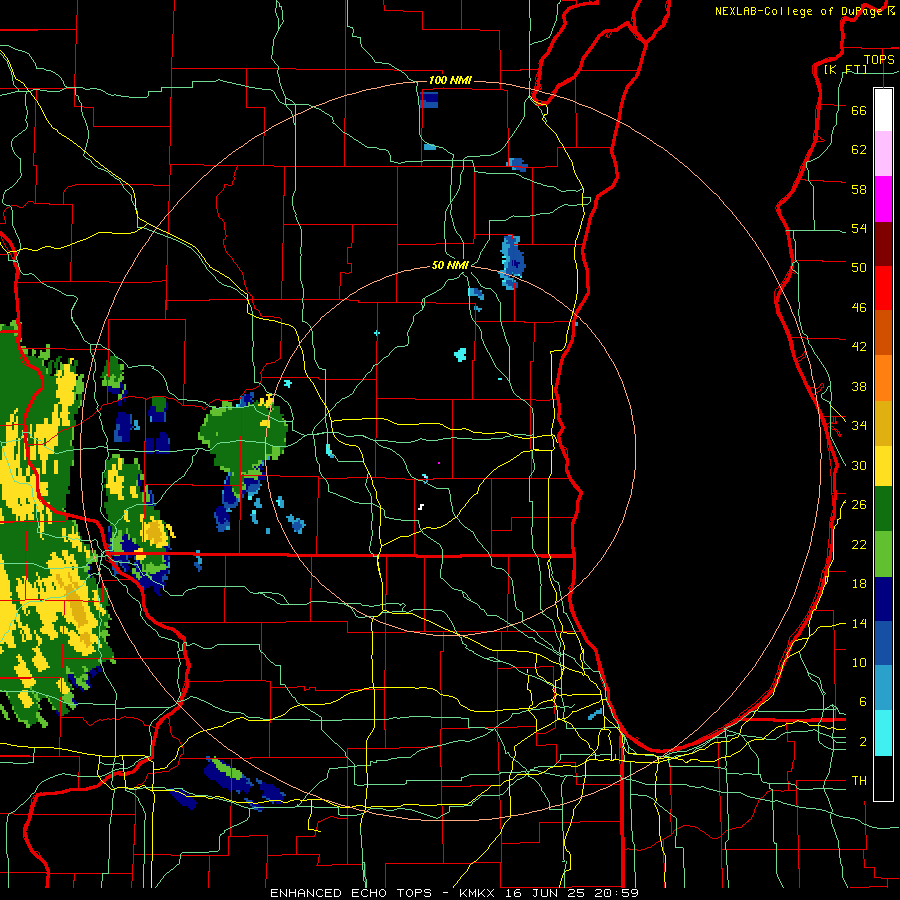
Task: Click the light green legend swatch
Action: 883,554
